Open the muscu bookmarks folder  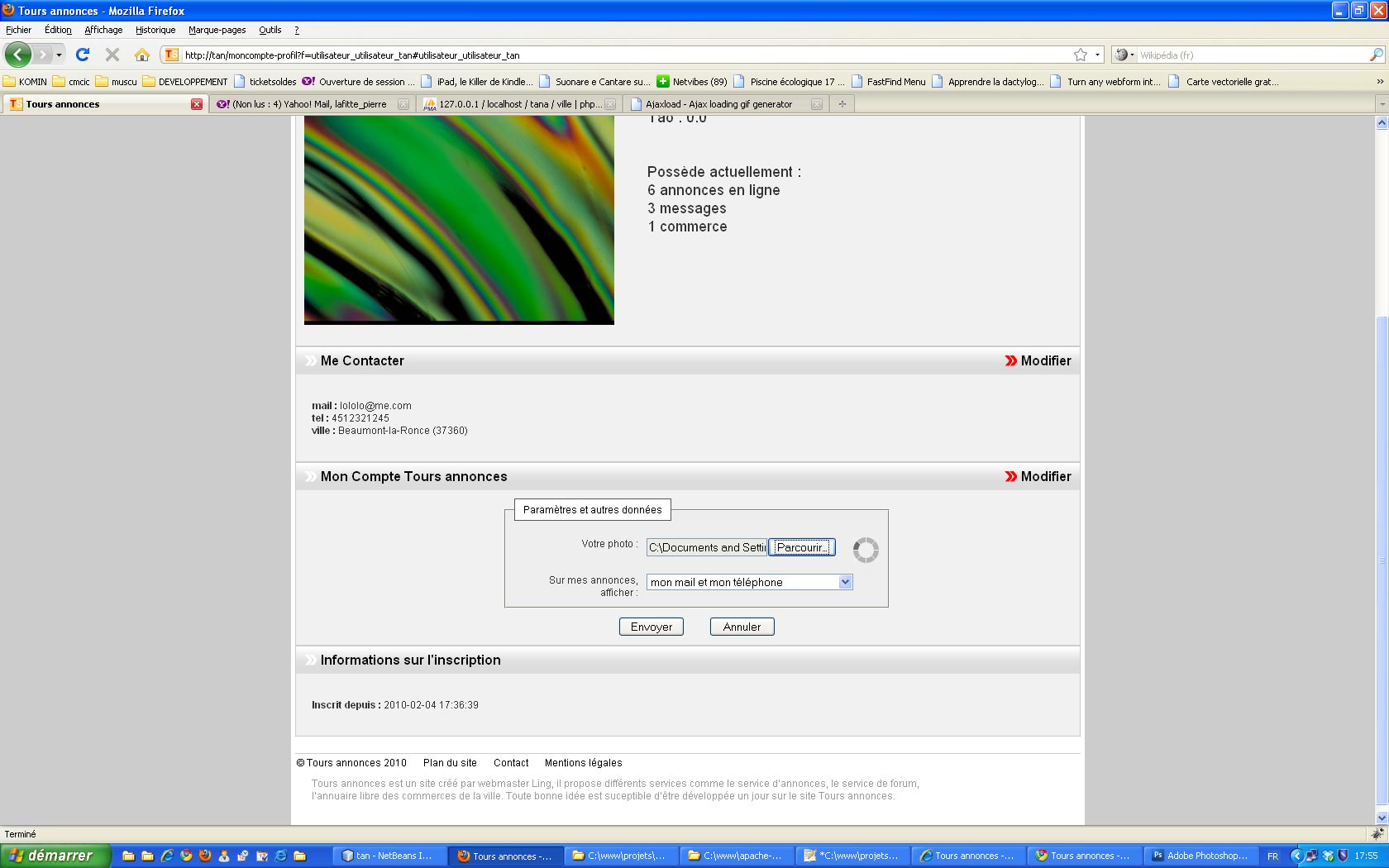(117, 81)
